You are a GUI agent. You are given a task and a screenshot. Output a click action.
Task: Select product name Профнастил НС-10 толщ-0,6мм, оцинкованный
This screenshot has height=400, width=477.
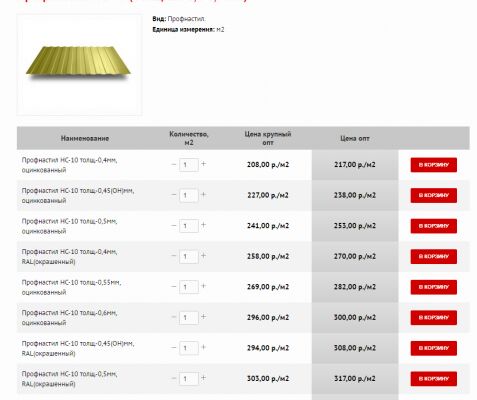pos(69,318)
